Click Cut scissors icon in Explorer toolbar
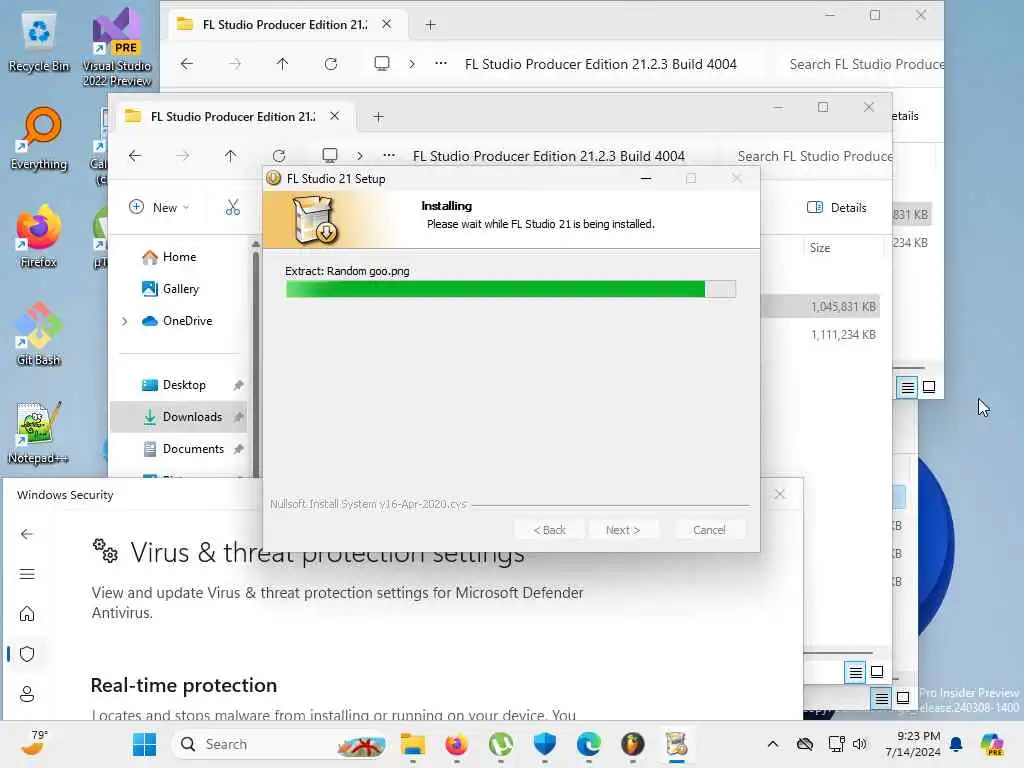Viewport: 1024px width, 768px height. click(232, 208)
